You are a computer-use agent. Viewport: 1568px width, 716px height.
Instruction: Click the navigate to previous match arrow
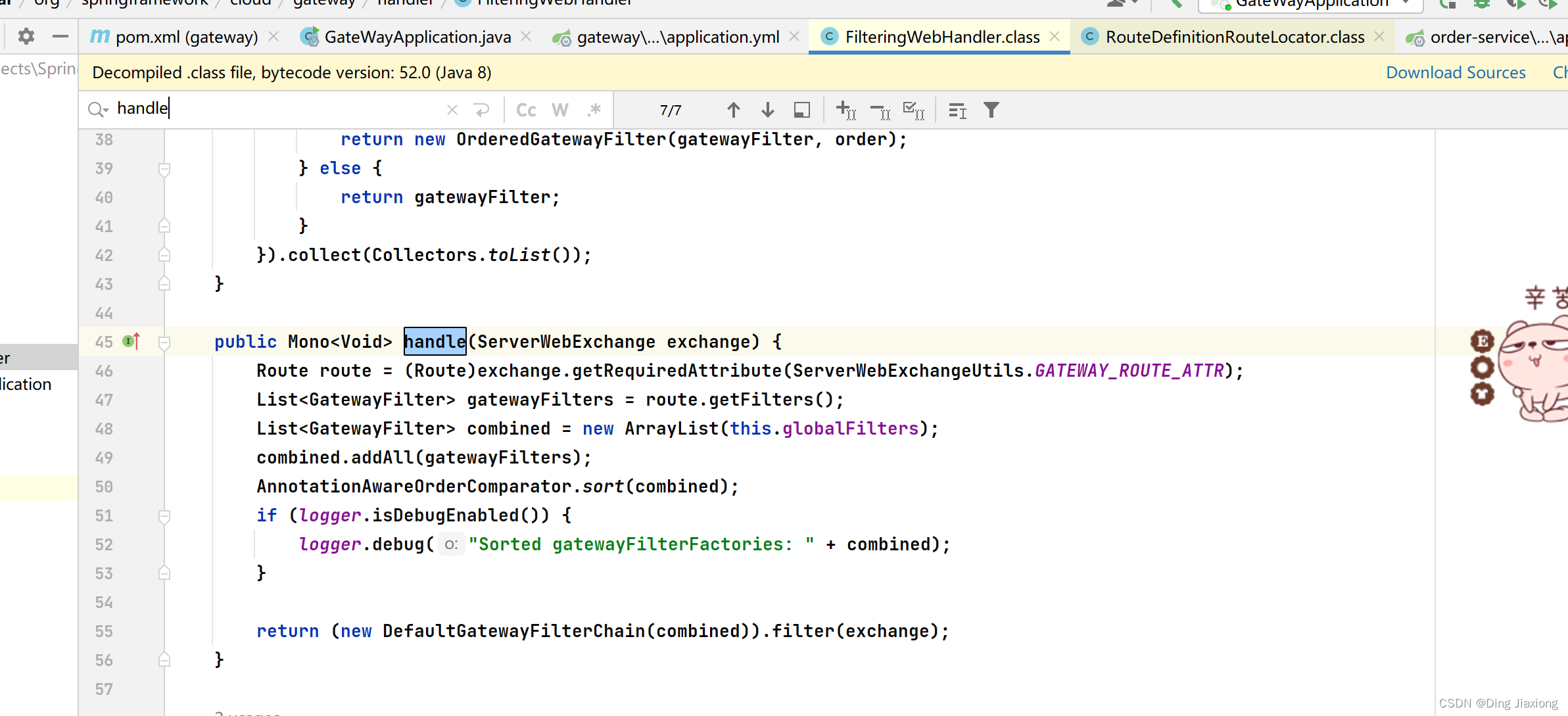pyautogui.click(x=733, y=109)
